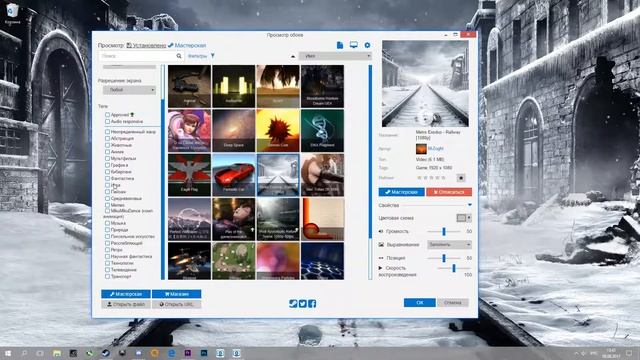640x360 pixels.
Task: Select the Deep Space wallpaper thumbnail
Action: (x=233, y=131)
